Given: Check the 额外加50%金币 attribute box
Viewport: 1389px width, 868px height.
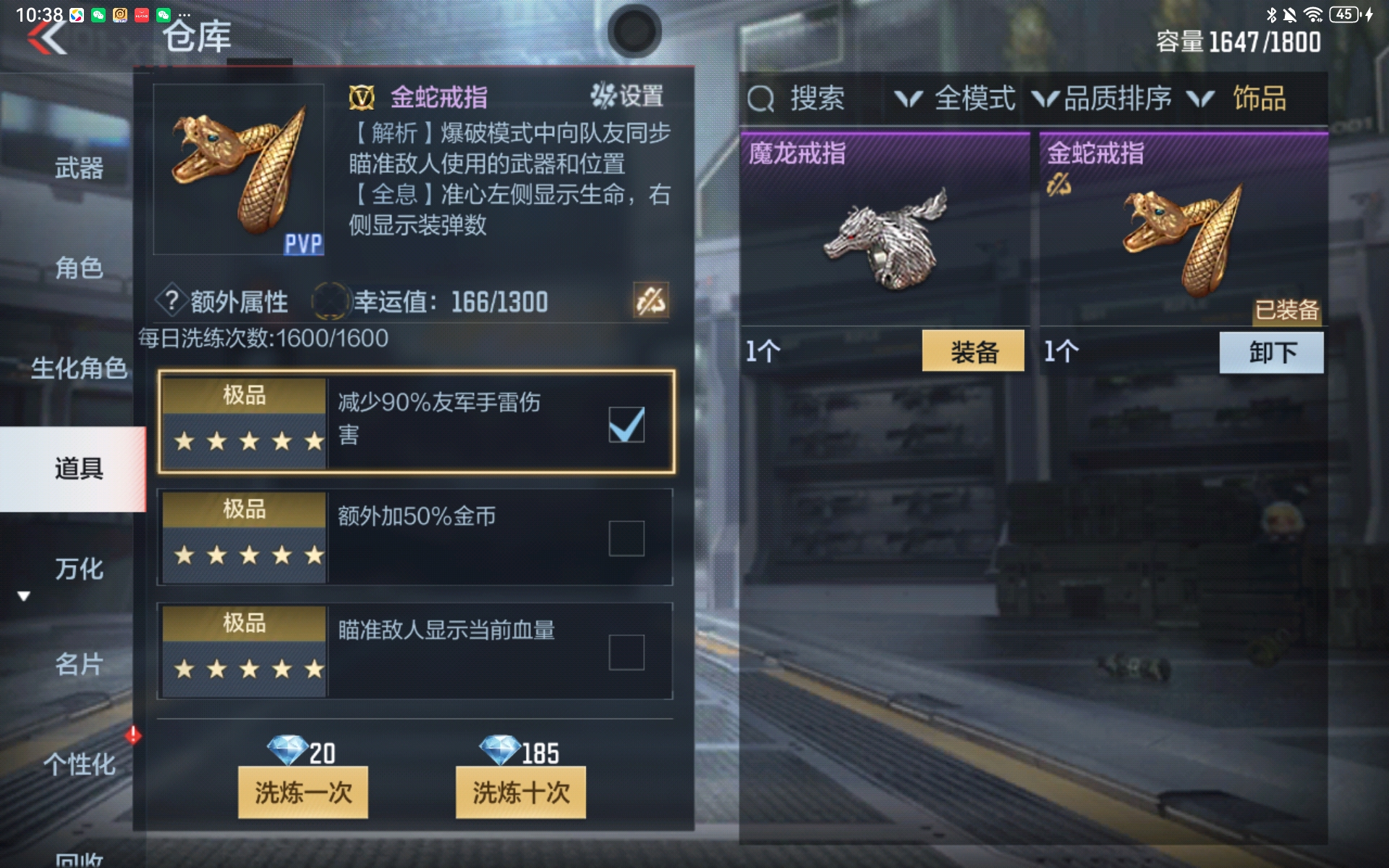Looking at the screenshot, I should pyautogui.click(x=626, y=538).
